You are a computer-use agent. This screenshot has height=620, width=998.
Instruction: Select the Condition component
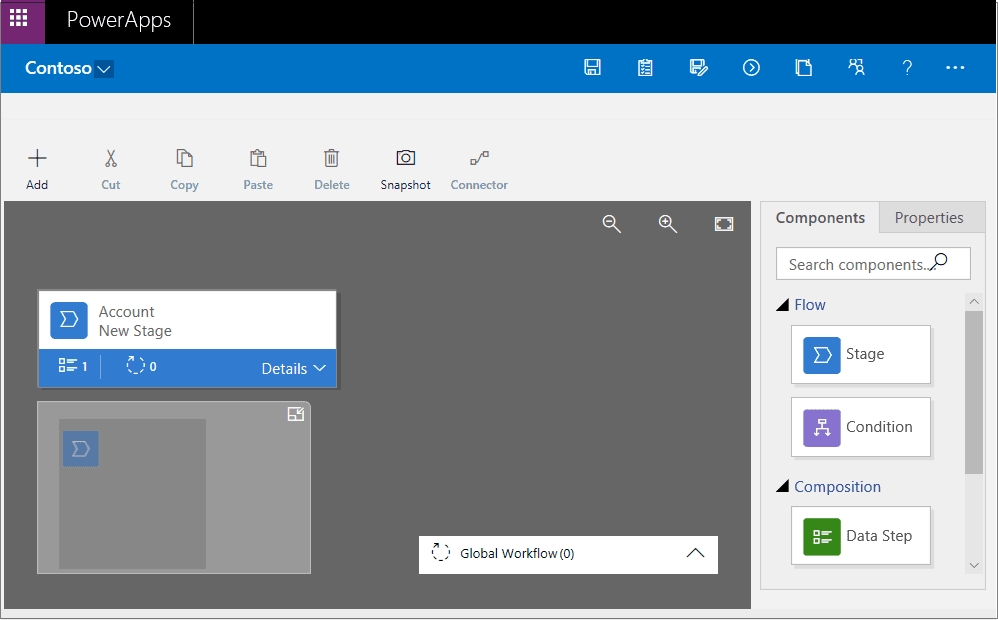860,427
